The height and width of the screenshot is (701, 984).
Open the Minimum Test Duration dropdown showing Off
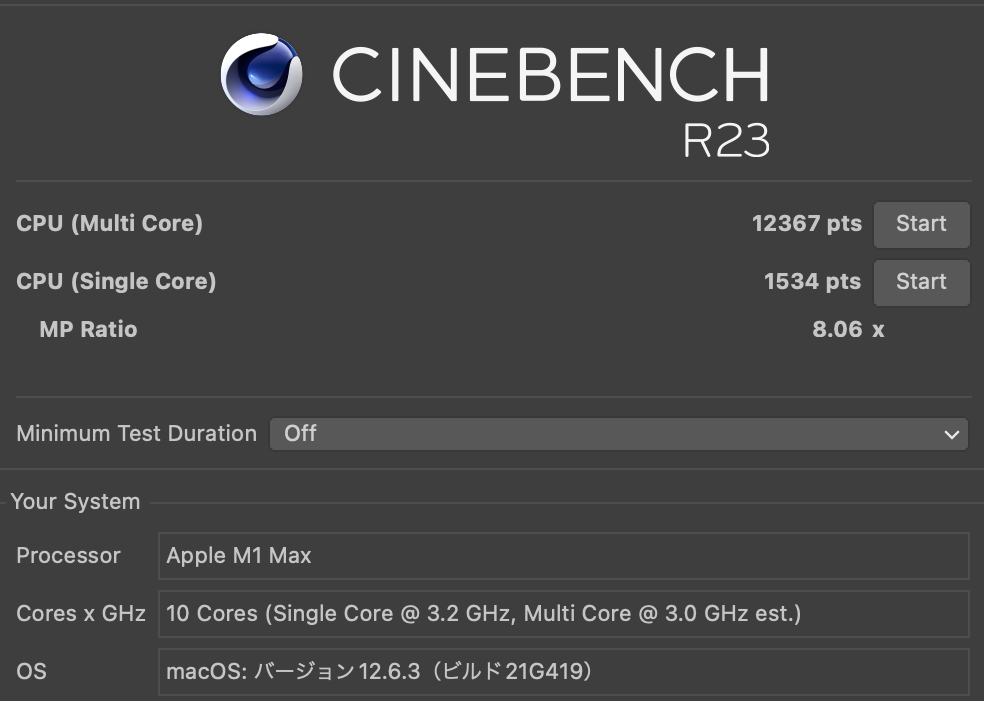pyautogui.click(x=618, y=434)
